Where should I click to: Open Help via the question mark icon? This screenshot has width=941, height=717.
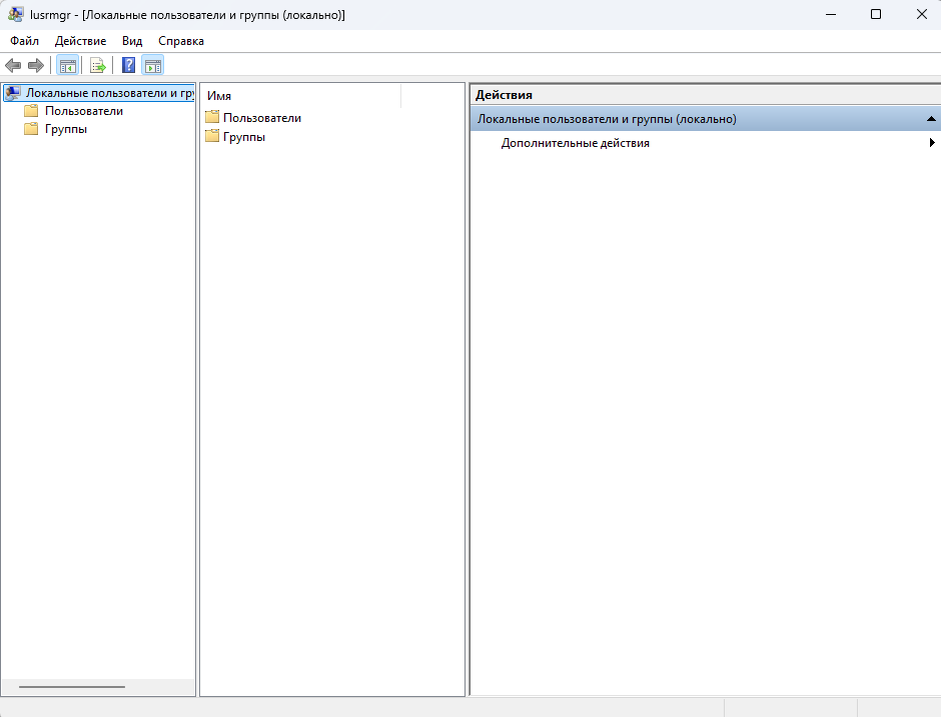click(128, 65)
